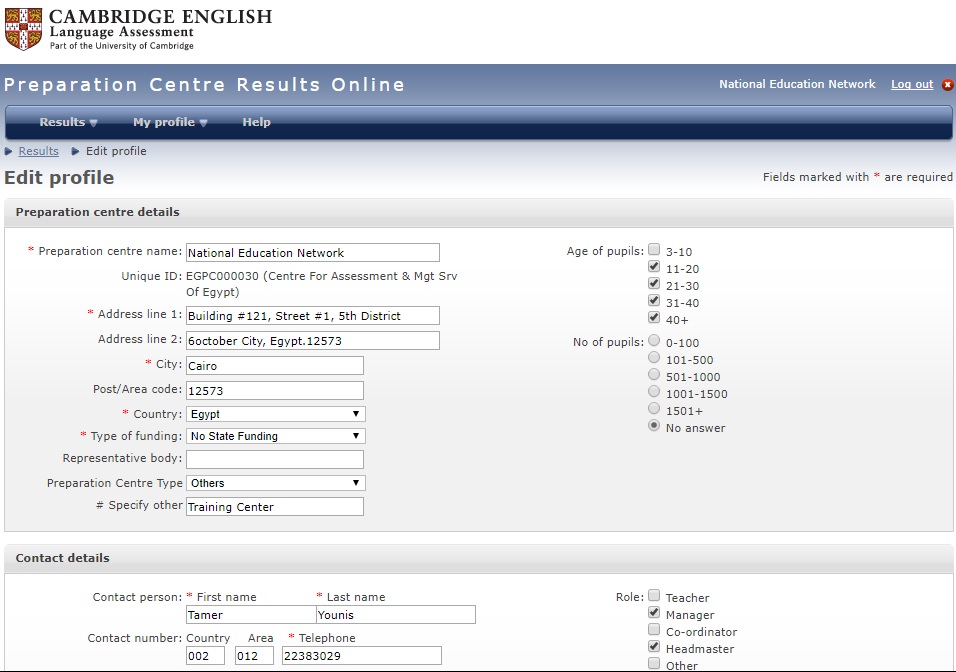Click the Address line 1 field
The width and height of the screenshot is (956, 672).
313,316
